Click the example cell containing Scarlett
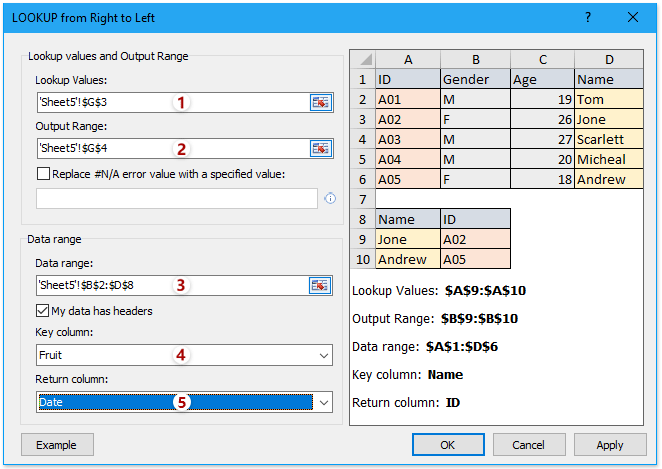This screenshot has width=662, height=469. 608,139
